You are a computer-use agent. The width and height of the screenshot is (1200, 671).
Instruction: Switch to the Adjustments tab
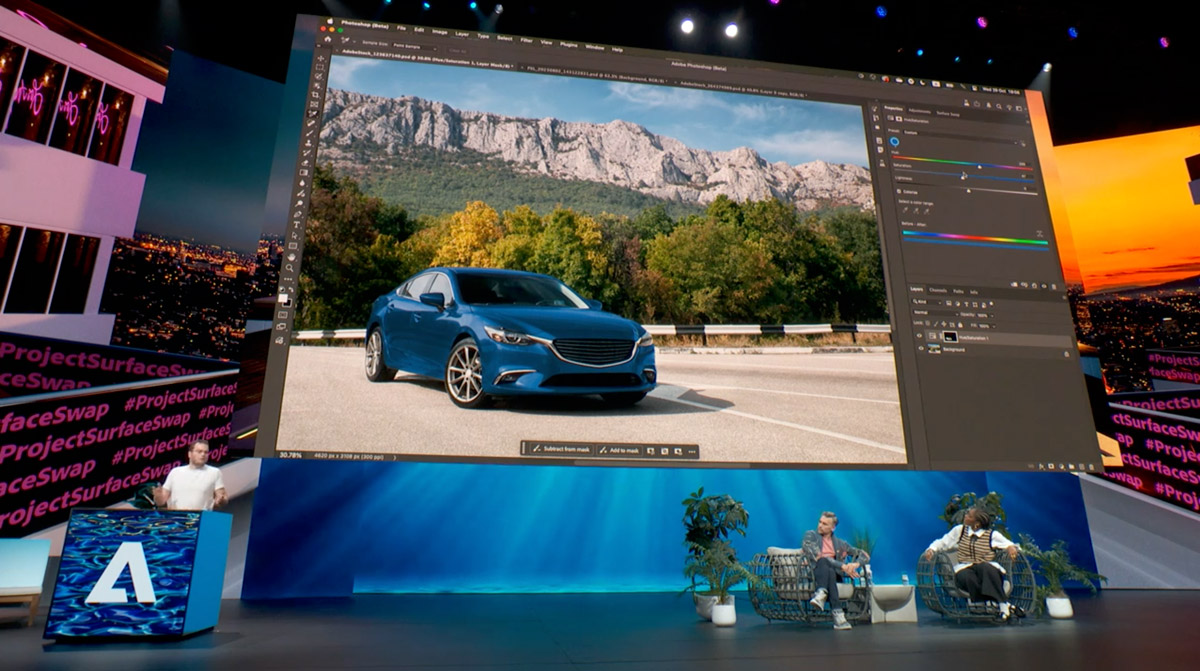point(919,111)
